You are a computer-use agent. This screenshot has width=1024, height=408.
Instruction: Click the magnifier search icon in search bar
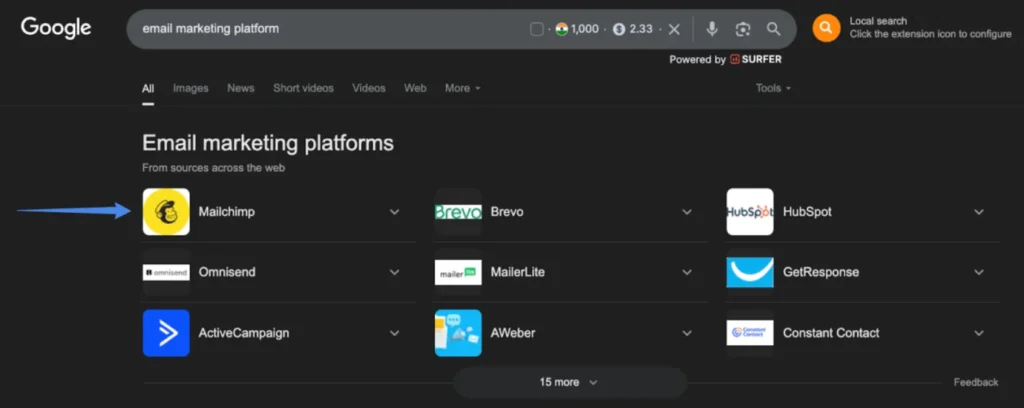[x=773, y=29]
